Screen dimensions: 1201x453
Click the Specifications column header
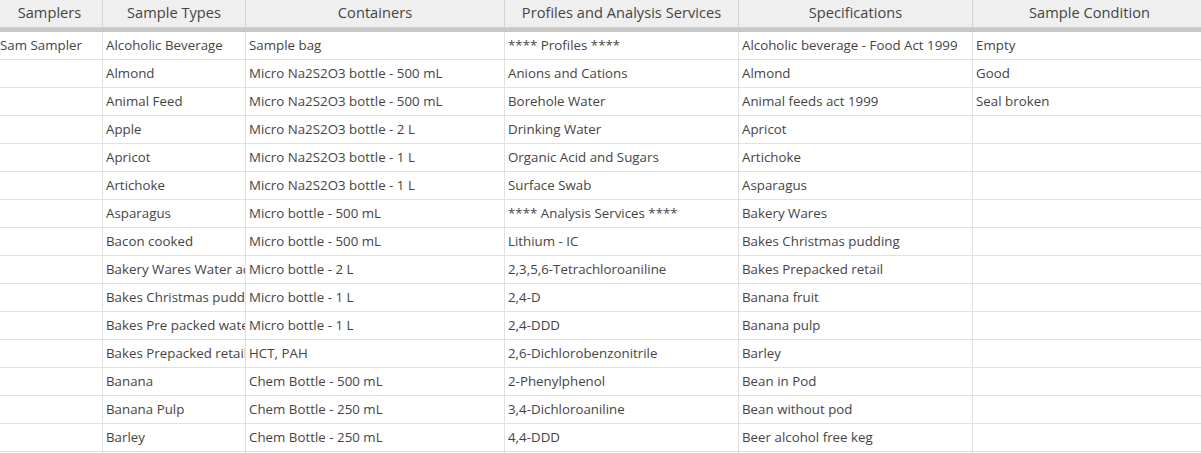pos(855,14)
